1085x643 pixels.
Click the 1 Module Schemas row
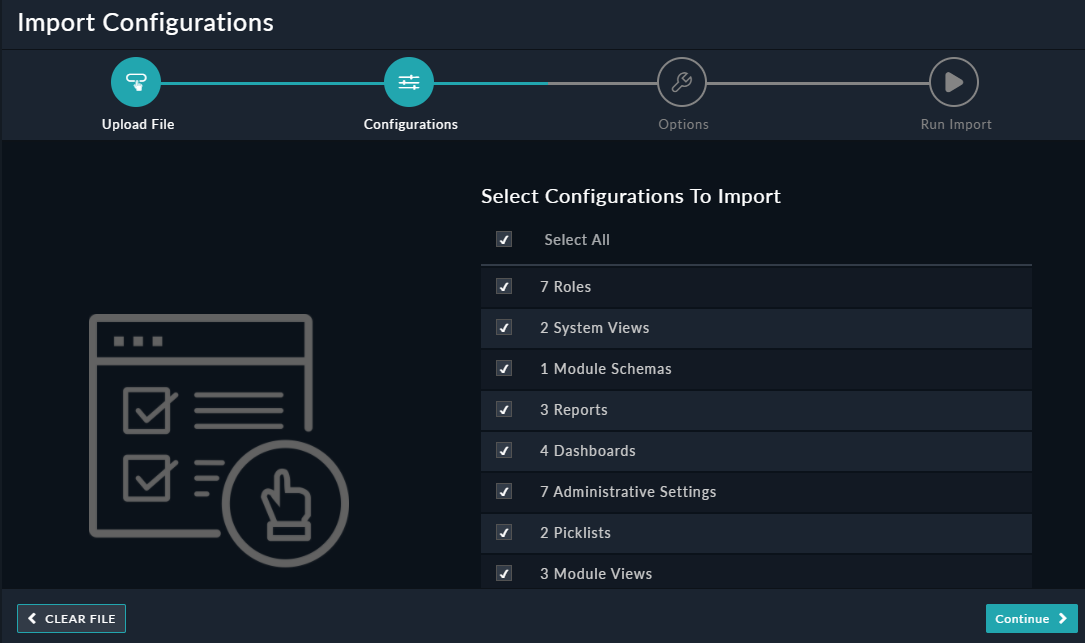(x=756, y=368)
